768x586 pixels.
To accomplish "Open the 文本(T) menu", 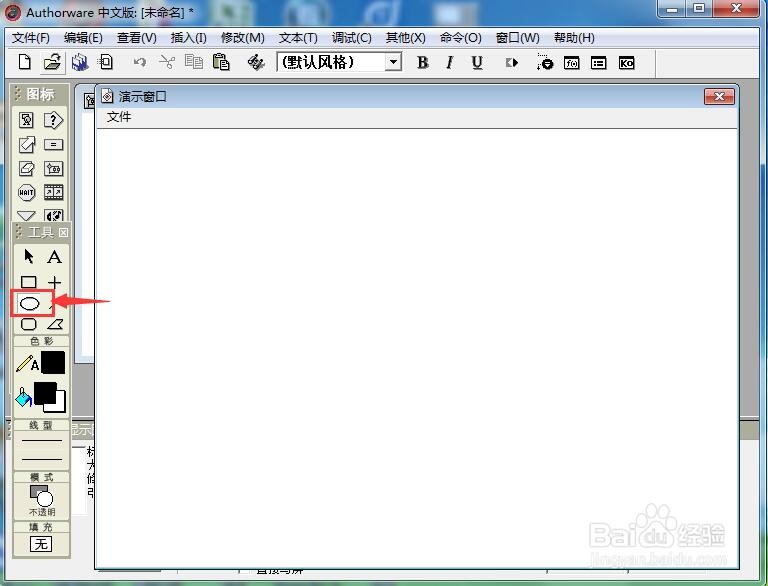I will [x=298, y=38].
